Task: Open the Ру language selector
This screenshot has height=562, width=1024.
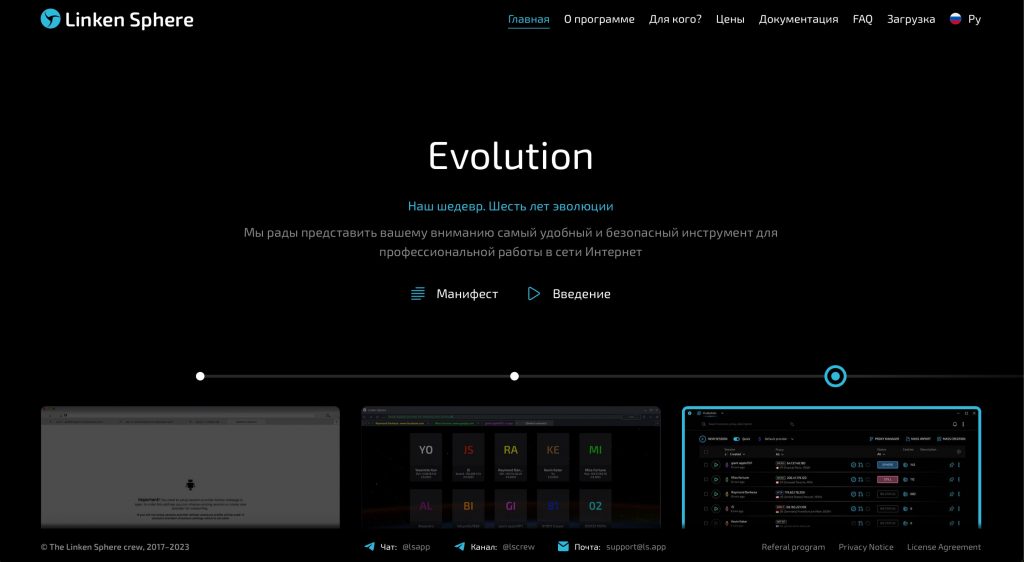Action: 974,20
